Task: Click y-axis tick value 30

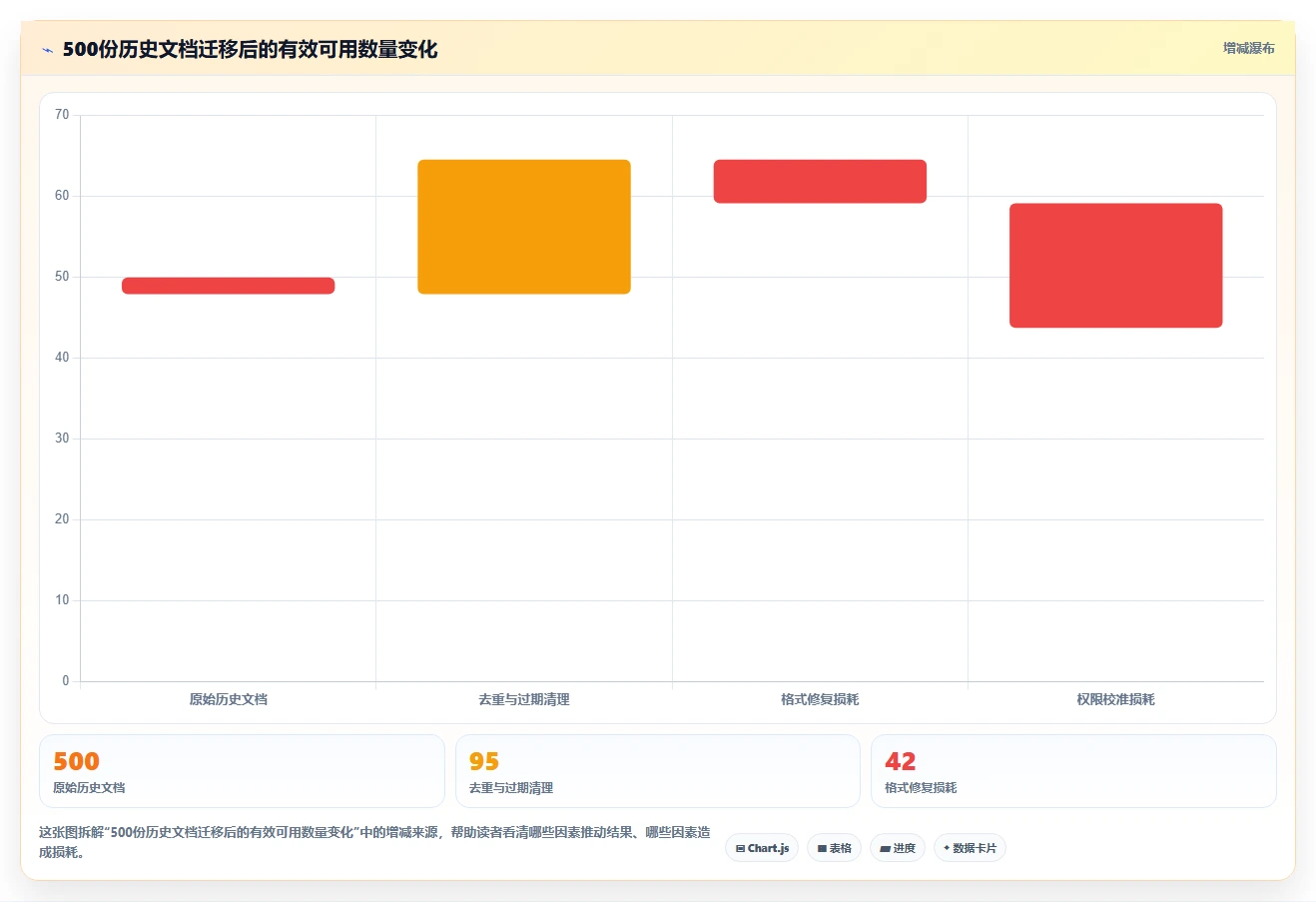Action: 62,439
